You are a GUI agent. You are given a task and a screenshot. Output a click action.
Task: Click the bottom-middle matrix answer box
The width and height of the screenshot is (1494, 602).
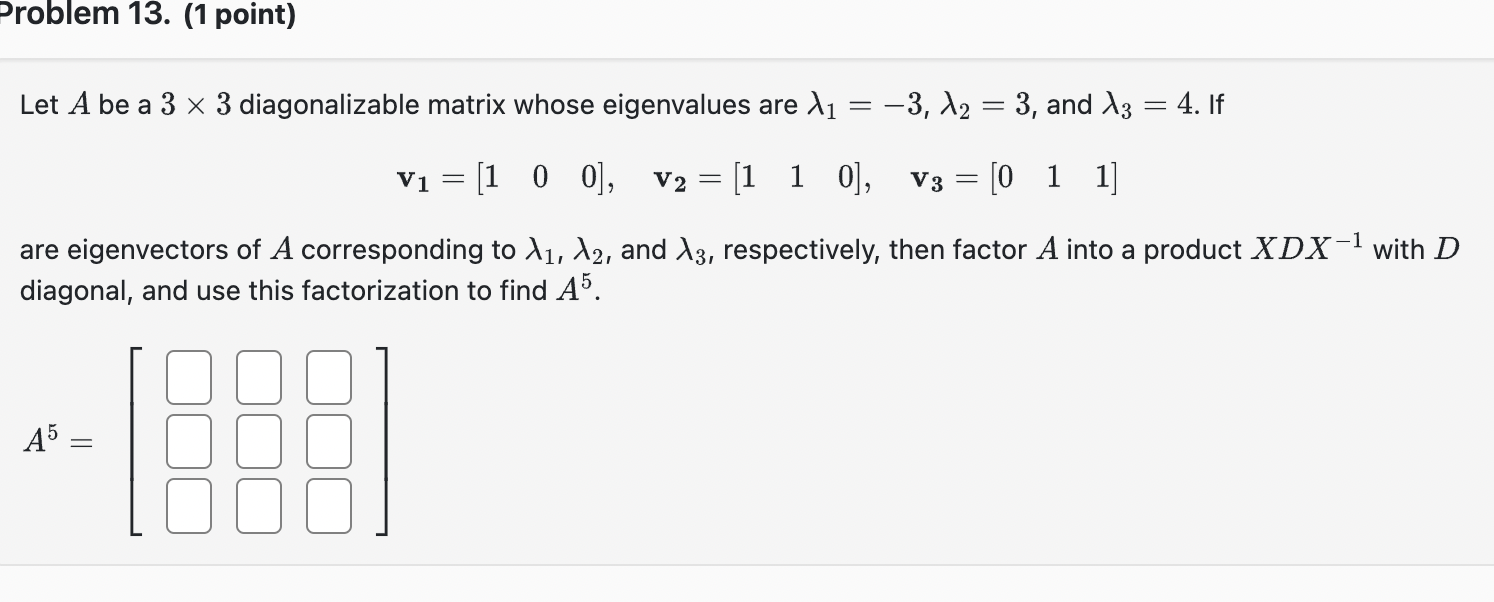[x=258, y=504]
